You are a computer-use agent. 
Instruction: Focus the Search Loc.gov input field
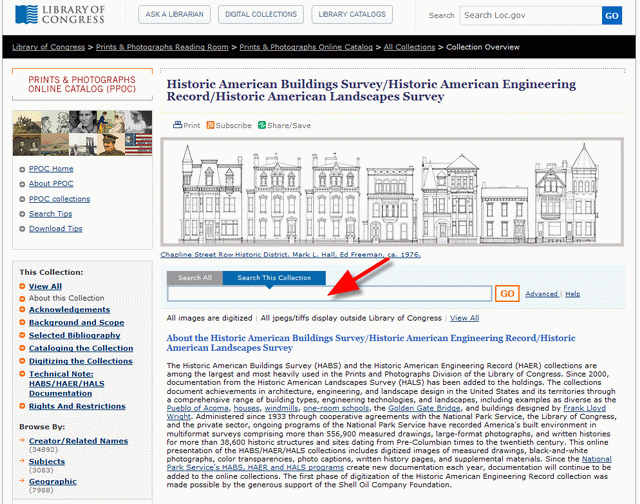531,16
